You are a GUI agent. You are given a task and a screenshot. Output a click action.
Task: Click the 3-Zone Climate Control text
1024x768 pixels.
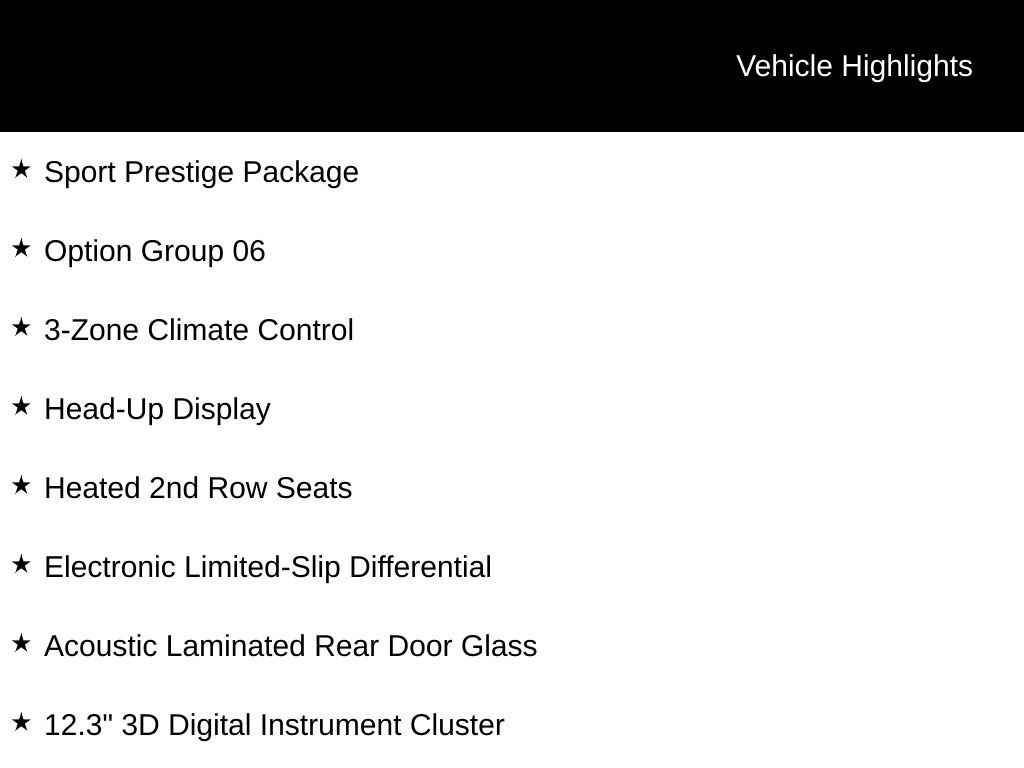tap(199, 330)
